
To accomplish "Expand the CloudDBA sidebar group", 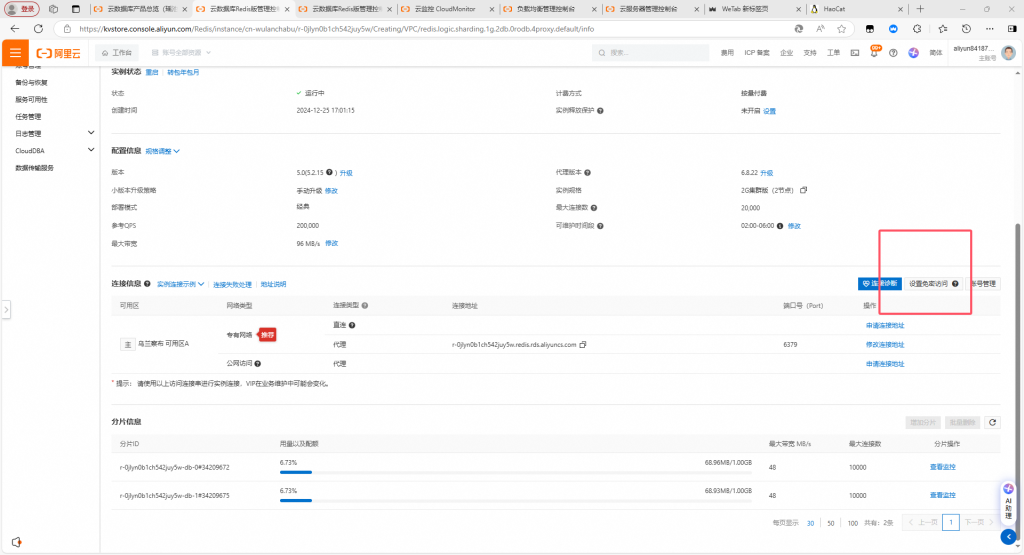I will coord(91,150).
